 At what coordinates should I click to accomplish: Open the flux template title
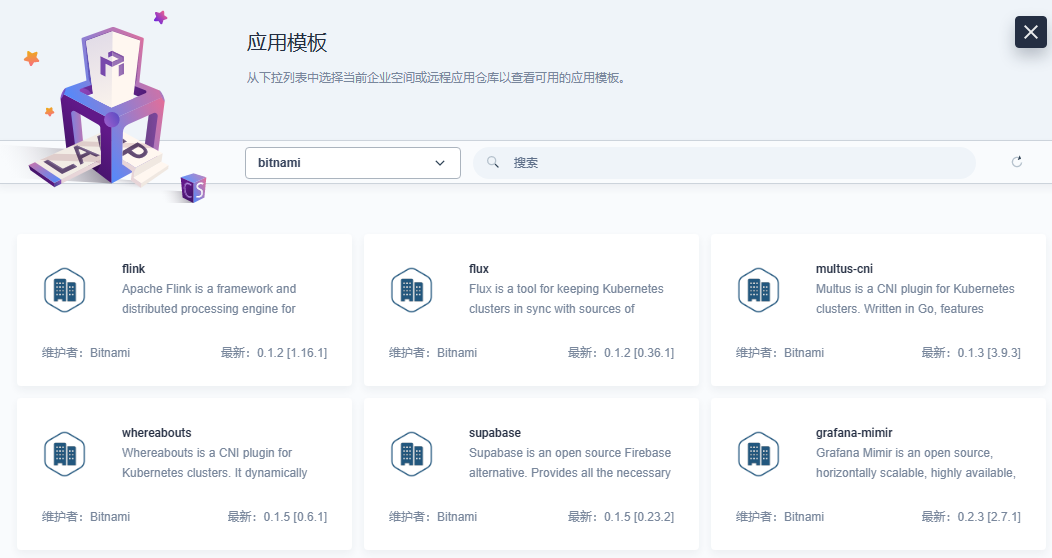[479, 269]
